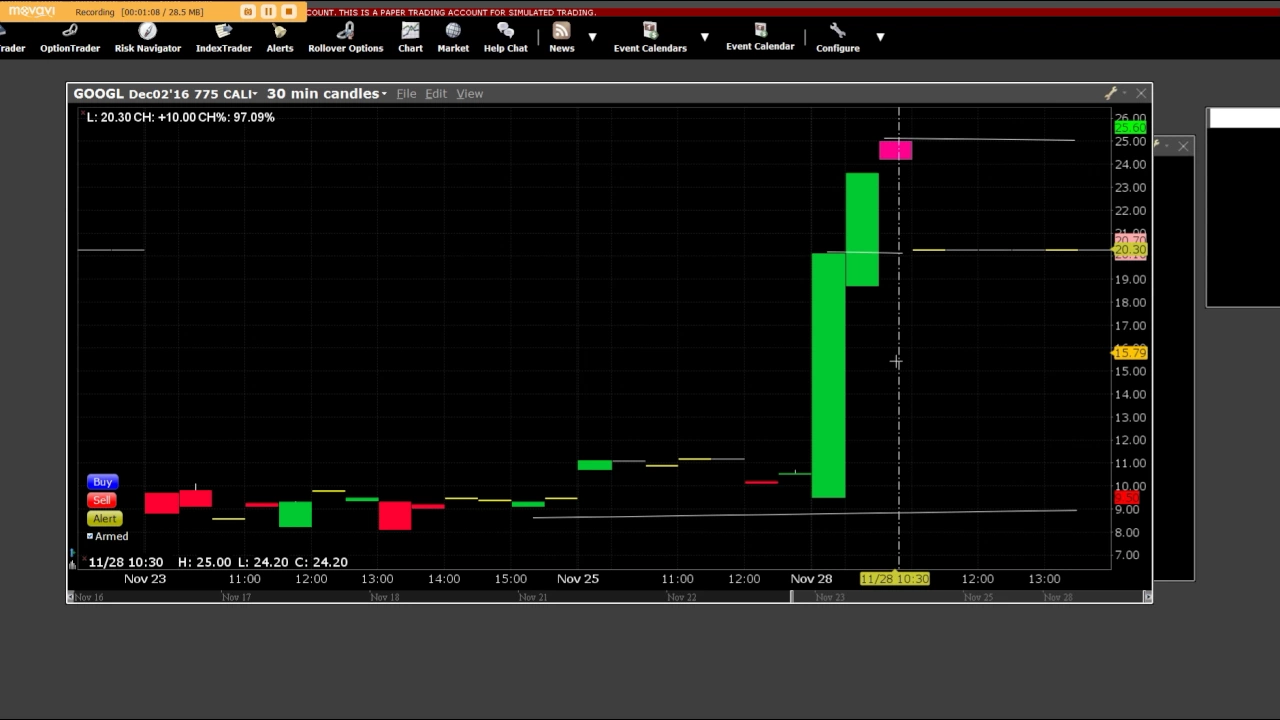Click the pink candle at 11/28 10:30

(x=895, y=150)
